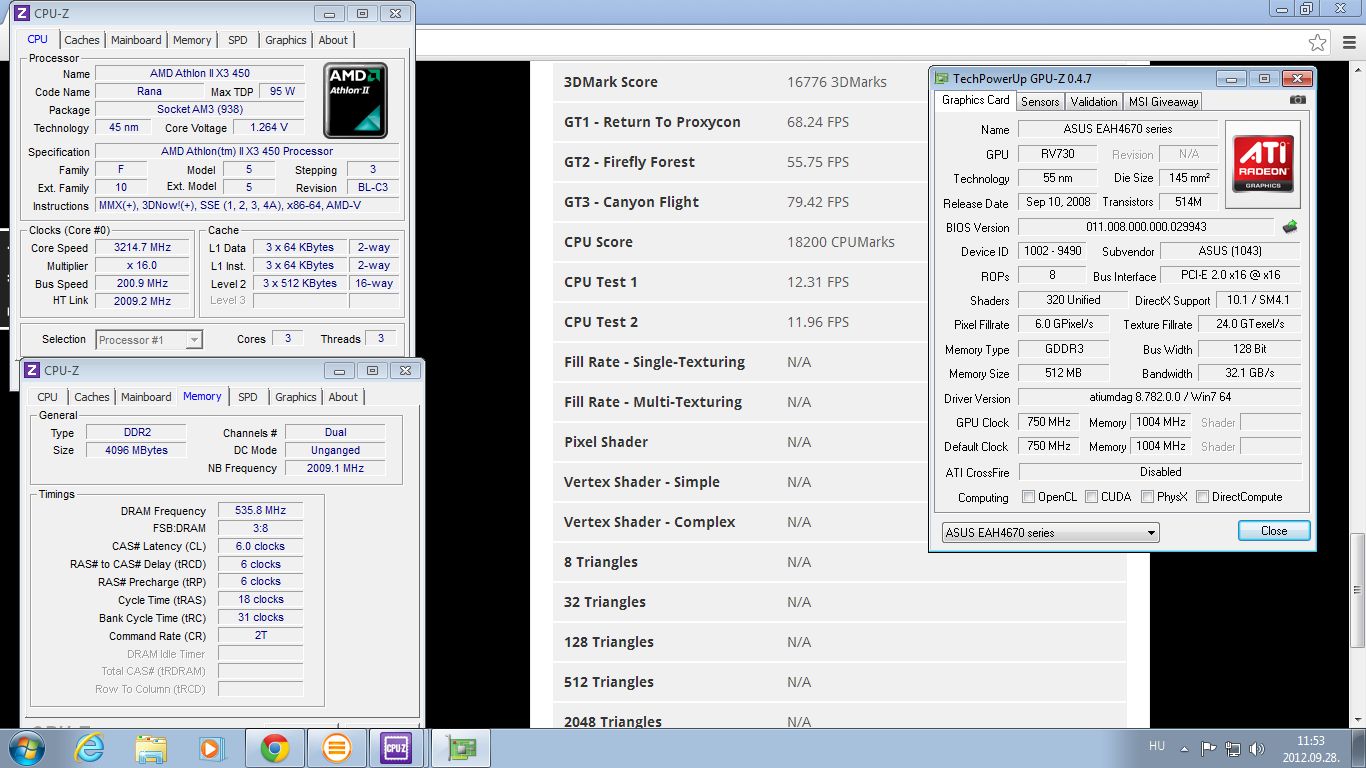Click the taskbar clock 11:53

1311,741
